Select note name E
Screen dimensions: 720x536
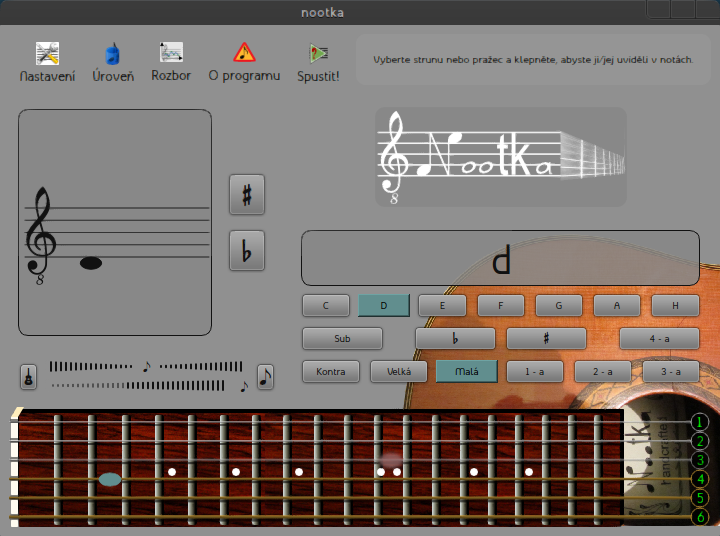coord(442,305)
